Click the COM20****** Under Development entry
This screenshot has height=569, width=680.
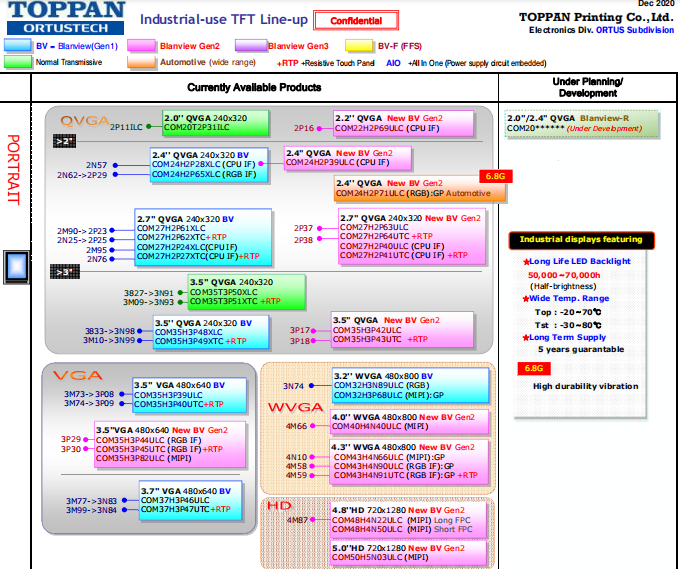click(574, 128)
